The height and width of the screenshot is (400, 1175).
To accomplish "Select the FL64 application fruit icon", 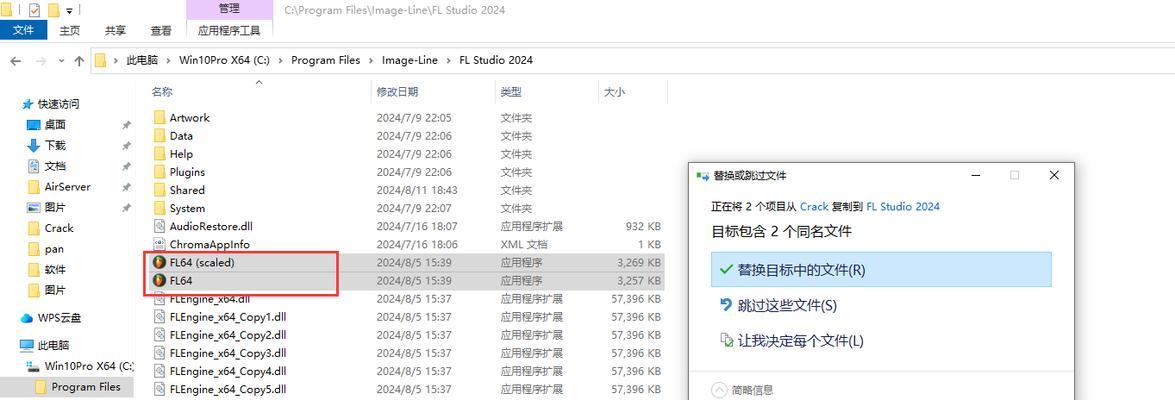I will (x=159, y=280).
